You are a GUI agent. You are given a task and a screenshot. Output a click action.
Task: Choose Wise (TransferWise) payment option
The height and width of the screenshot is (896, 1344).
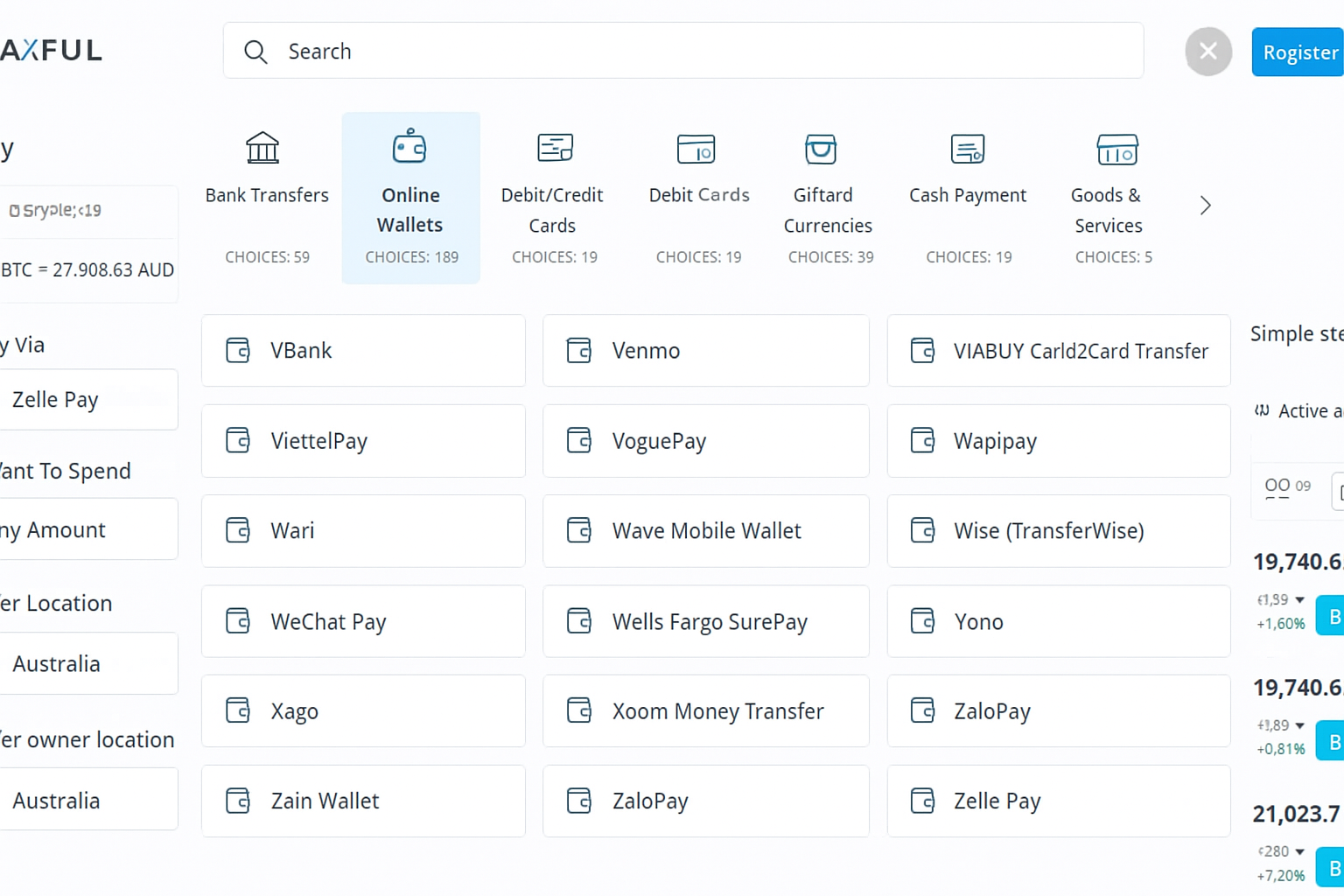coord(1058,531)
